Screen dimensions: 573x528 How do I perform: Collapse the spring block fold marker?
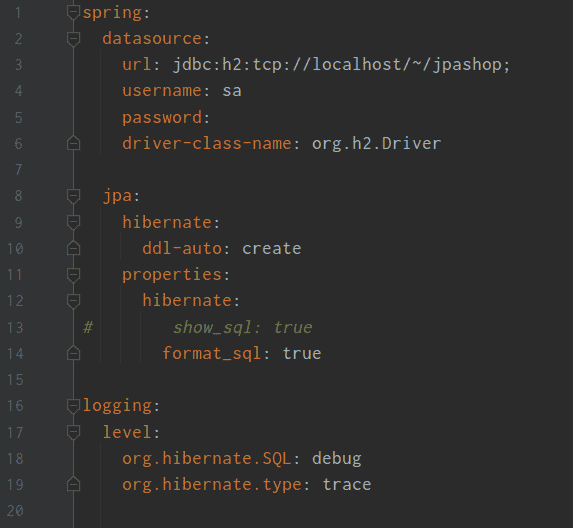[73, 13]
